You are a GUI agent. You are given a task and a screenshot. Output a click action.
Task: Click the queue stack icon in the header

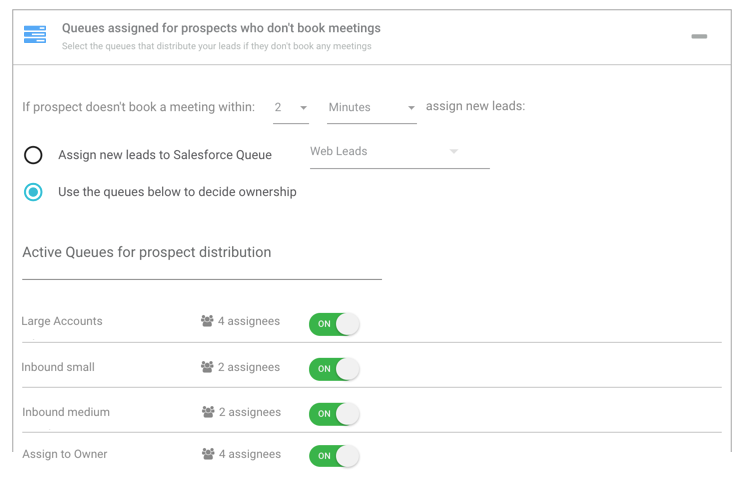35,35
